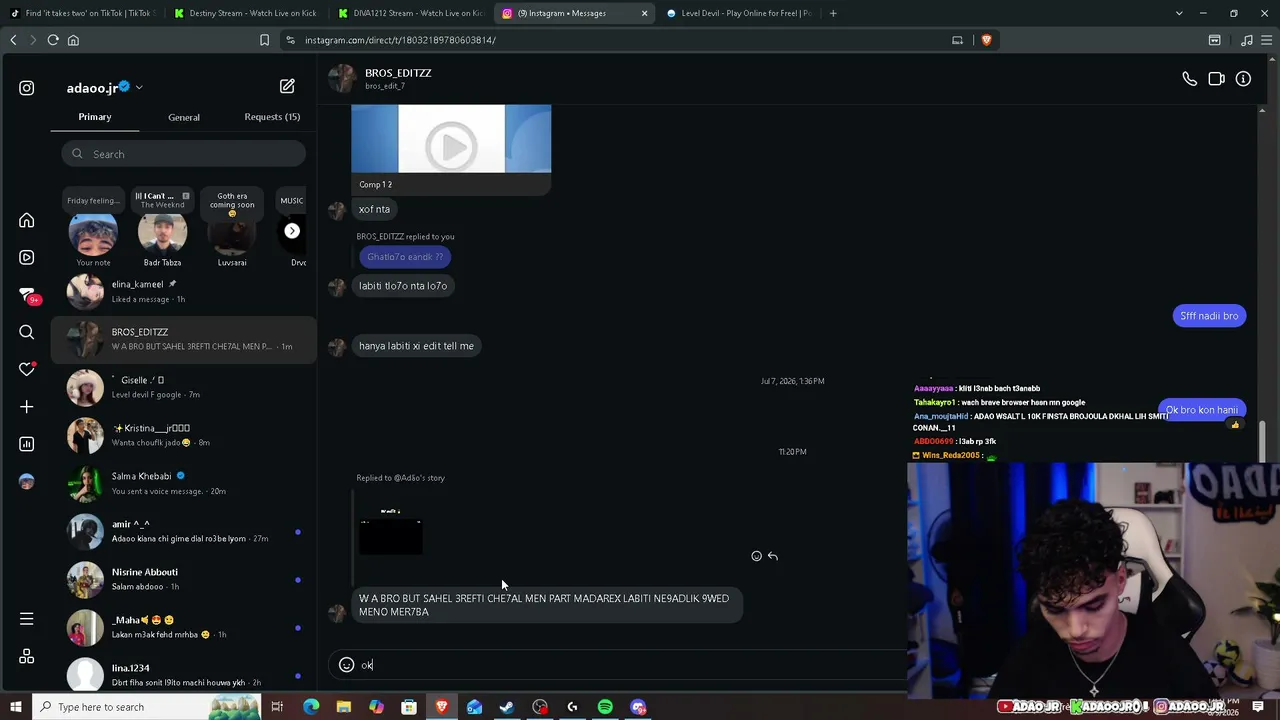1280x720 pixels.
Task: Start an audio call with BROS_EDITZZ
Action: pyautogui.click(x=1189, y=79)
